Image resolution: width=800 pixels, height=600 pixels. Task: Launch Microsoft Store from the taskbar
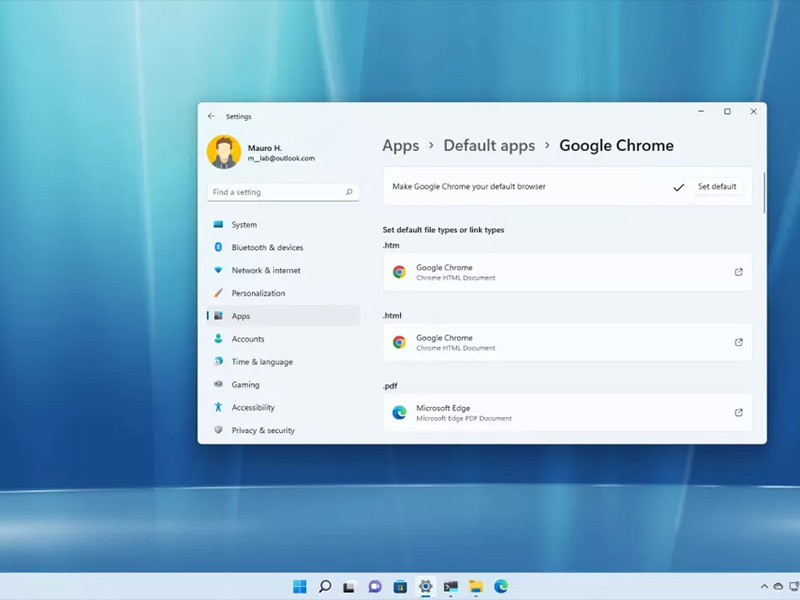pyautogui.click(x=400, y=587)
